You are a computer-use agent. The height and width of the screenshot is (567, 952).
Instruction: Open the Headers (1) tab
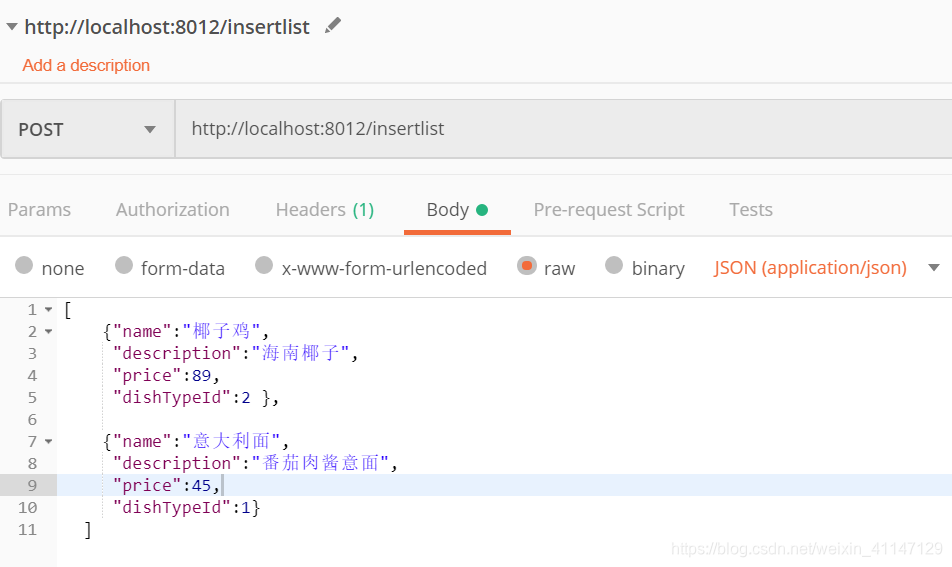pyautogui.click(x=325, y=209)
